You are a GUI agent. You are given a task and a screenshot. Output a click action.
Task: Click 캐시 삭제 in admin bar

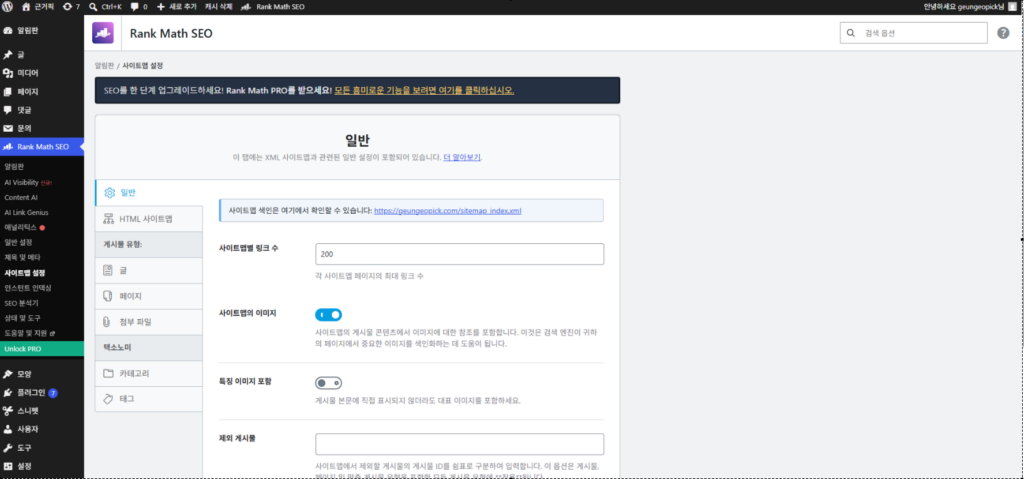pos(219,7)
